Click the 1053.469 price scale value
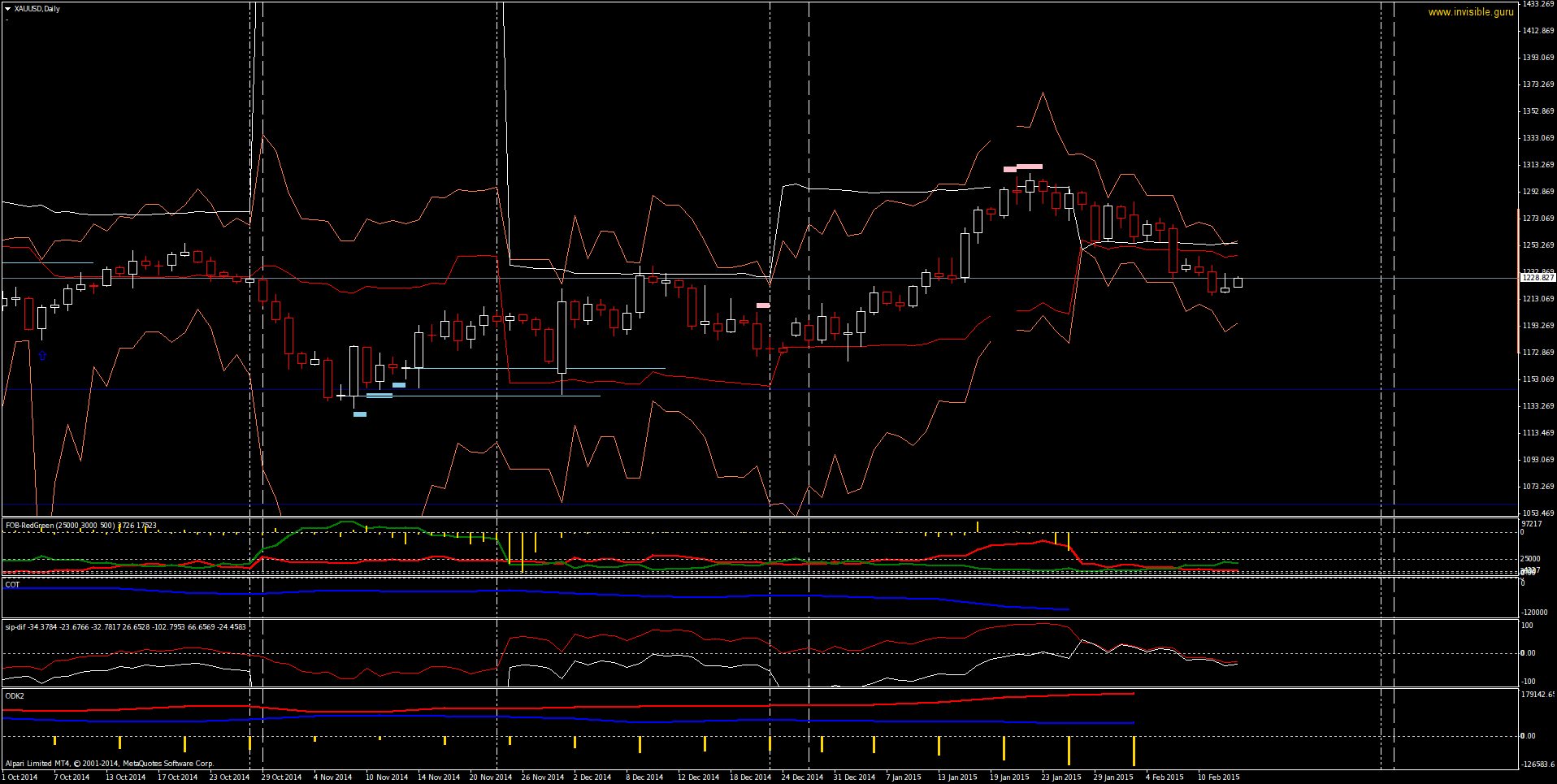 coord(1537,513)
